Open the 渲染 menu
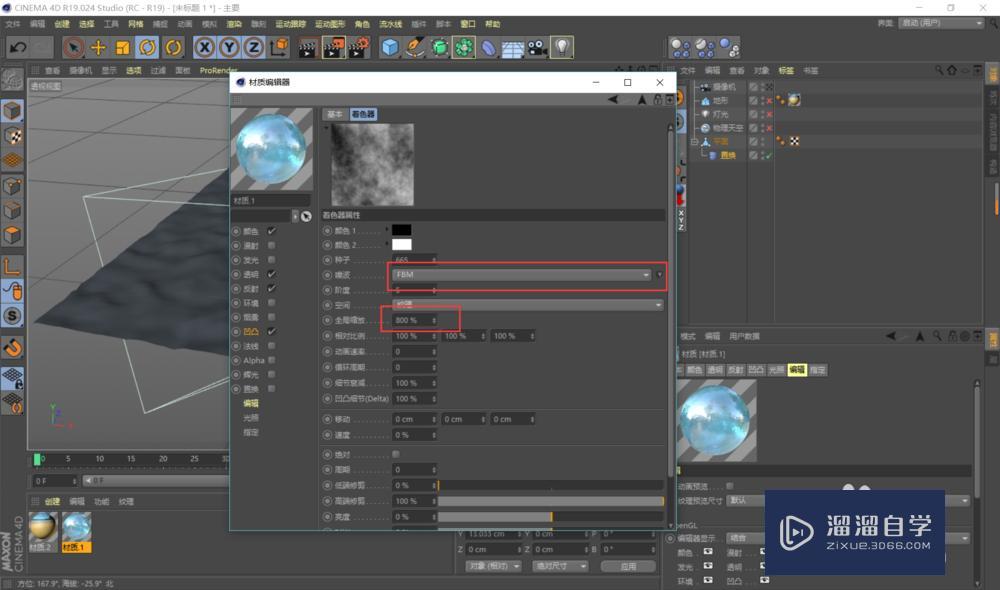 234,24
